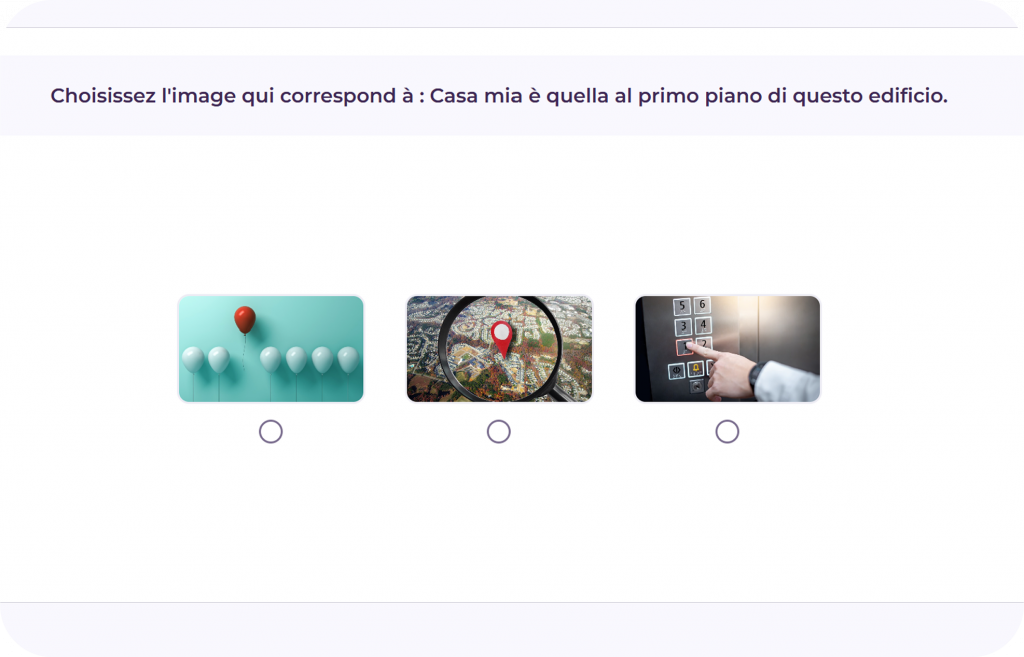Click the red-lit elevator button being pressed
The image size is (1024, 657).
click(684, 347)
